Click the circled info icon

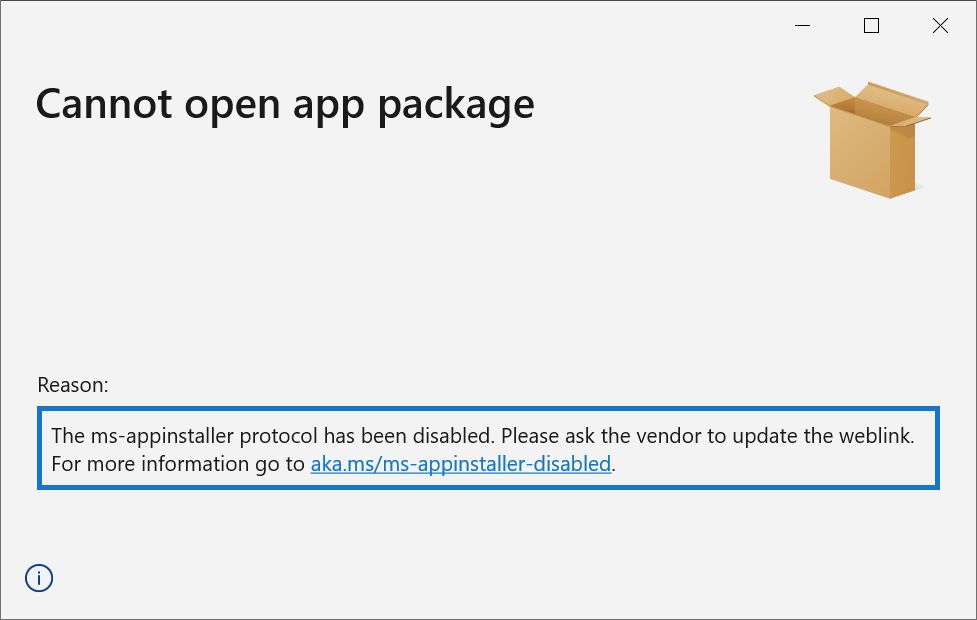click(x=39, y=578)
